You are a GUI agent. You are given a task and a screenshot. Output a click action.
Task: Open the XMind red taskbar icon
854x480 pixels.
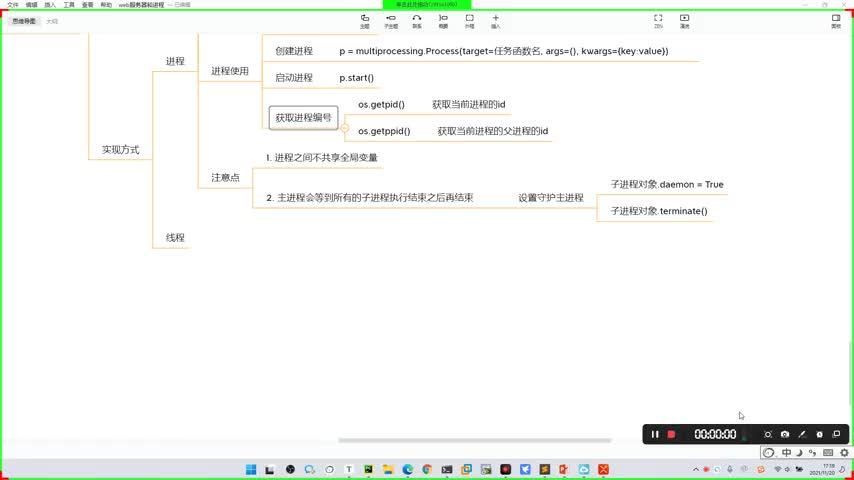603,469
